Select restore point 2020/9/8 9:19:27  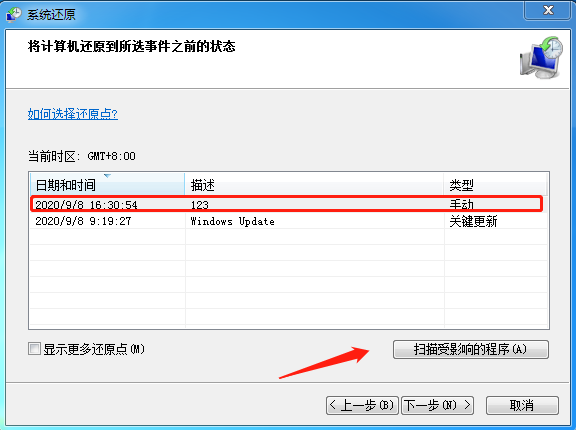(x=289, y=221)
